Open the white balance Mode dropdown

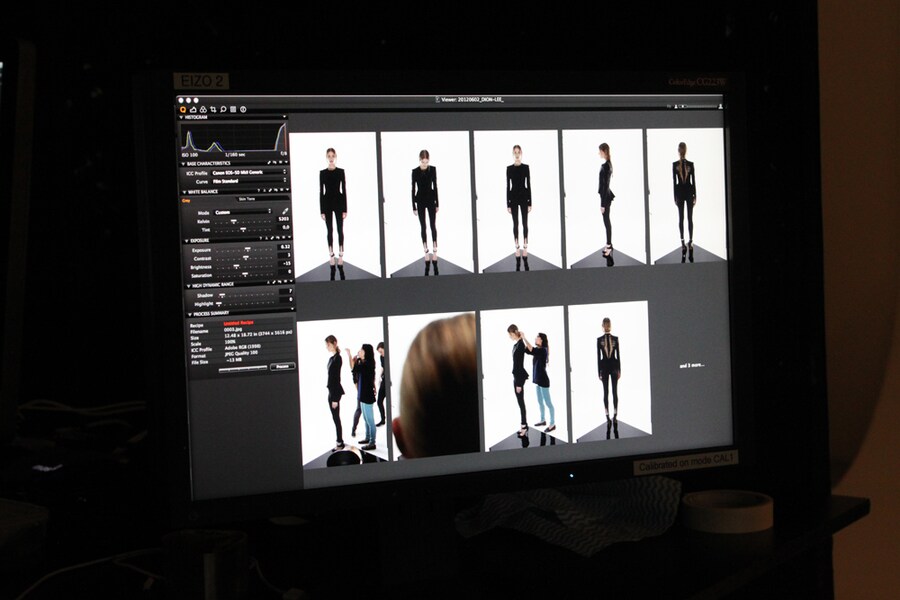click(243, 212)
